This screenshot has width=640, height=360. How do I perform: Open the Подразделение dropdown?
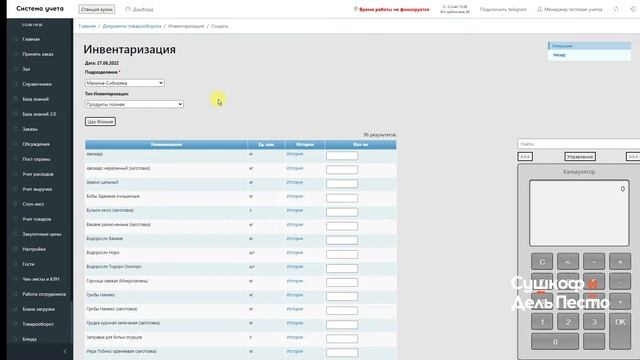124,83
